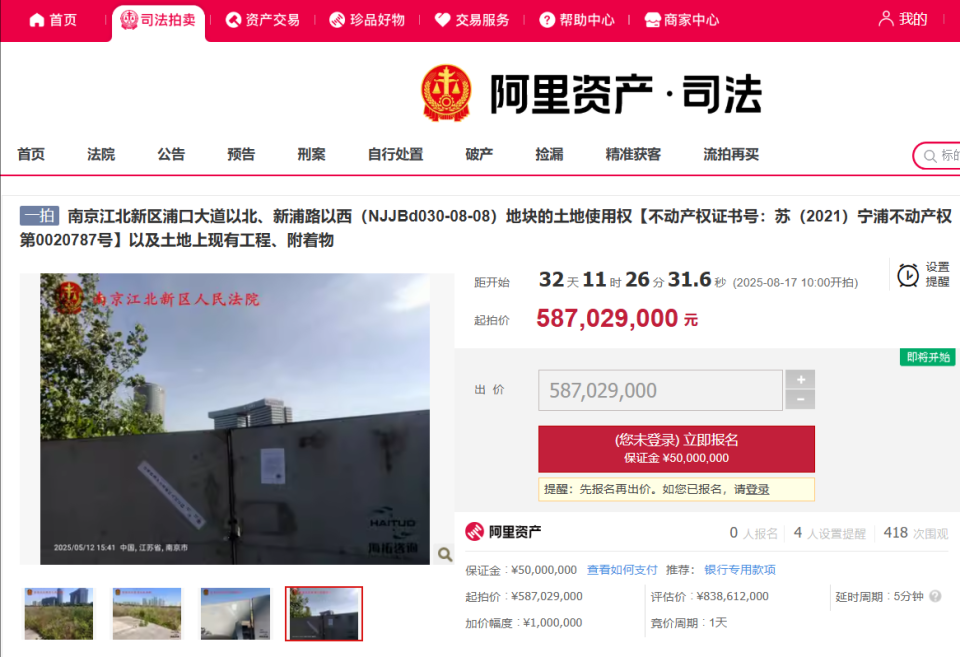Open the 查看如何支付 link
This screenshot has height=657, width=960.
[x=622, y=570]
